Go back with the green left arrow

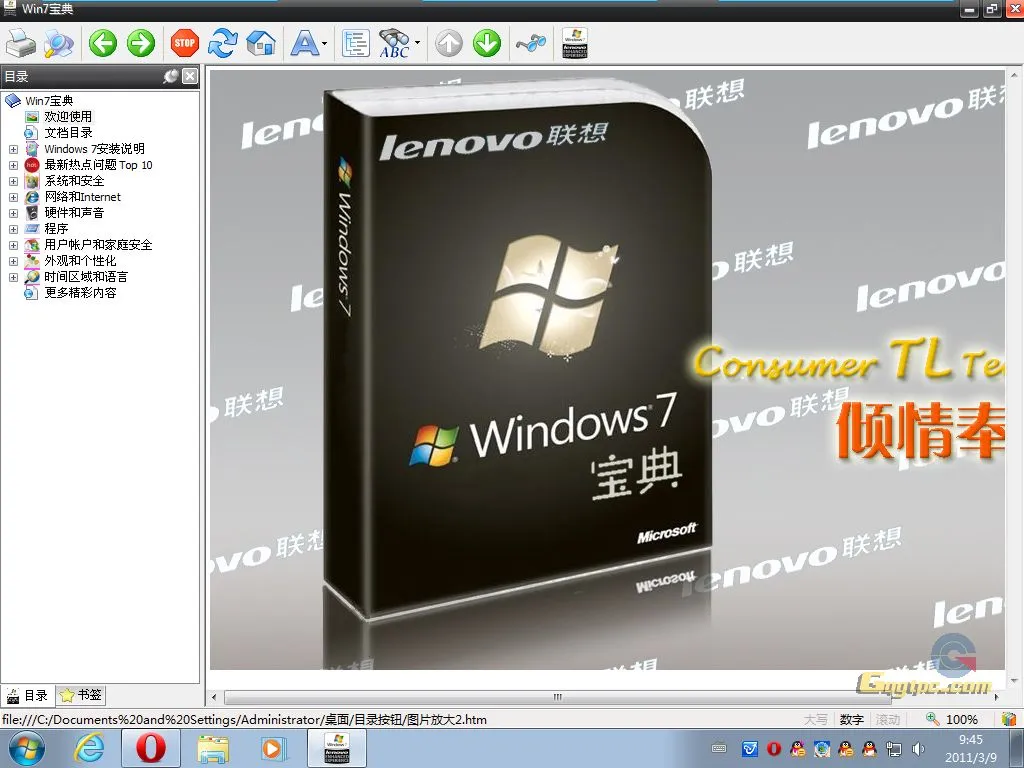point(102,43)
